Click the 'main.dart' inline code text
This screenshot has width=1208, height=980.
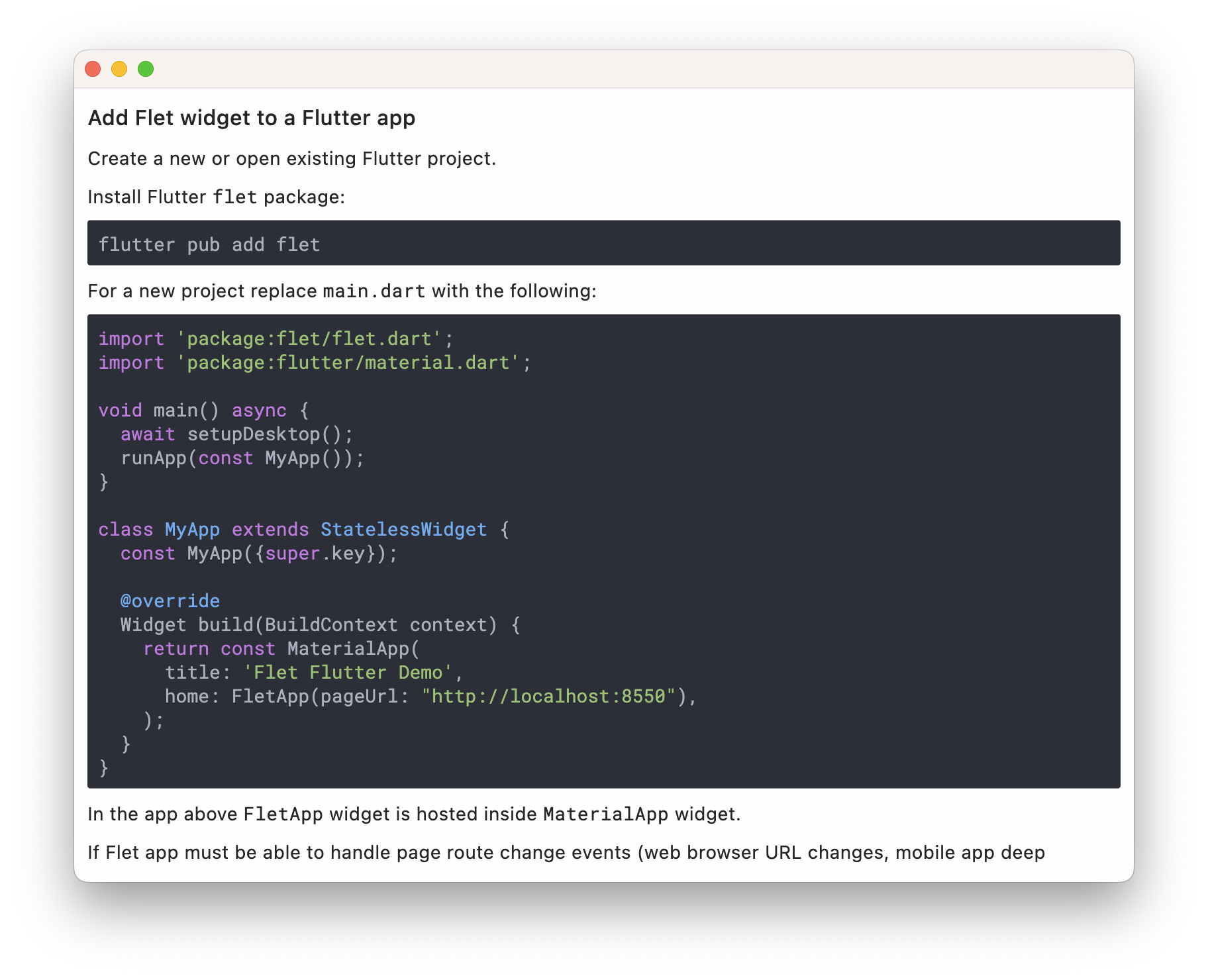coord(373,291)
